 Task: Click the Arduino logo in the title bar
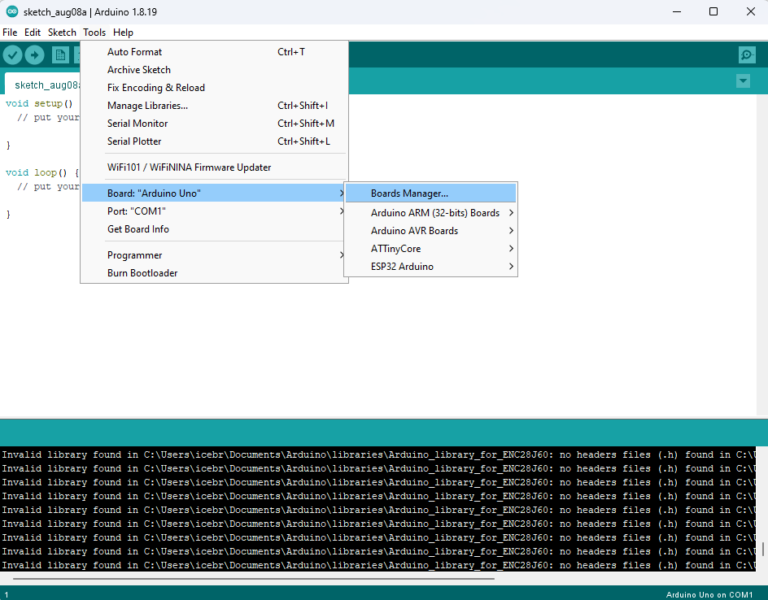pyautogui.click(x=11, y=11)
